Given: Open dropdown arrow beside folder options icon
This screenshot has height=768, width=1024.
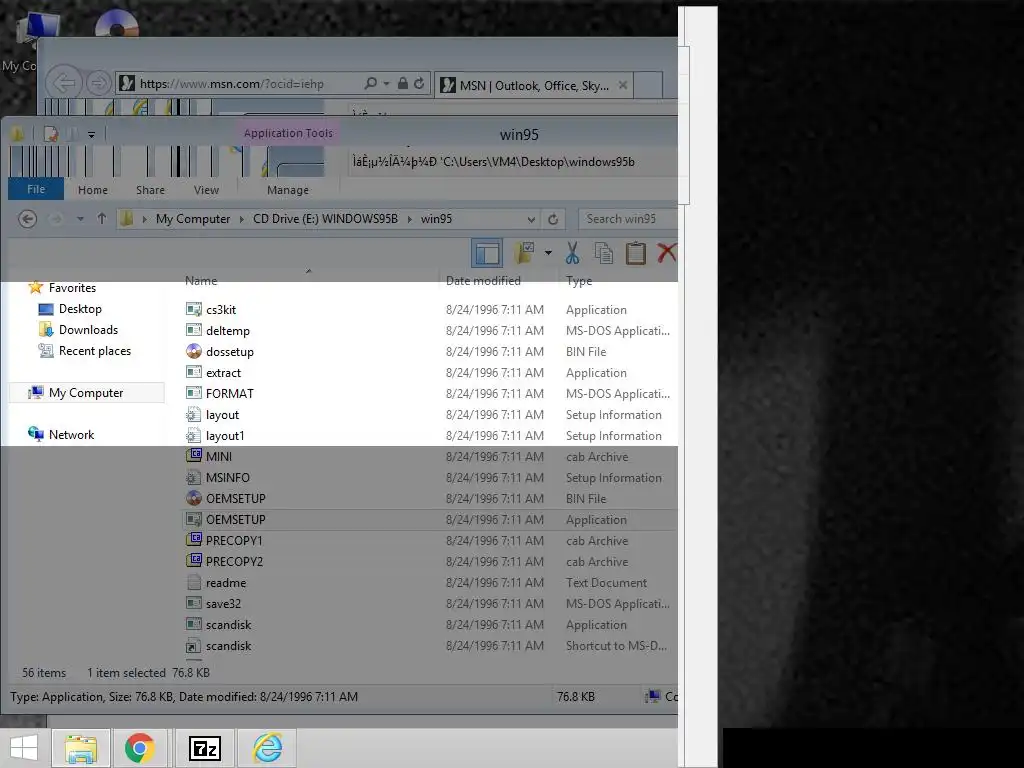Looking at the screenshot, I should click(548, 253).
